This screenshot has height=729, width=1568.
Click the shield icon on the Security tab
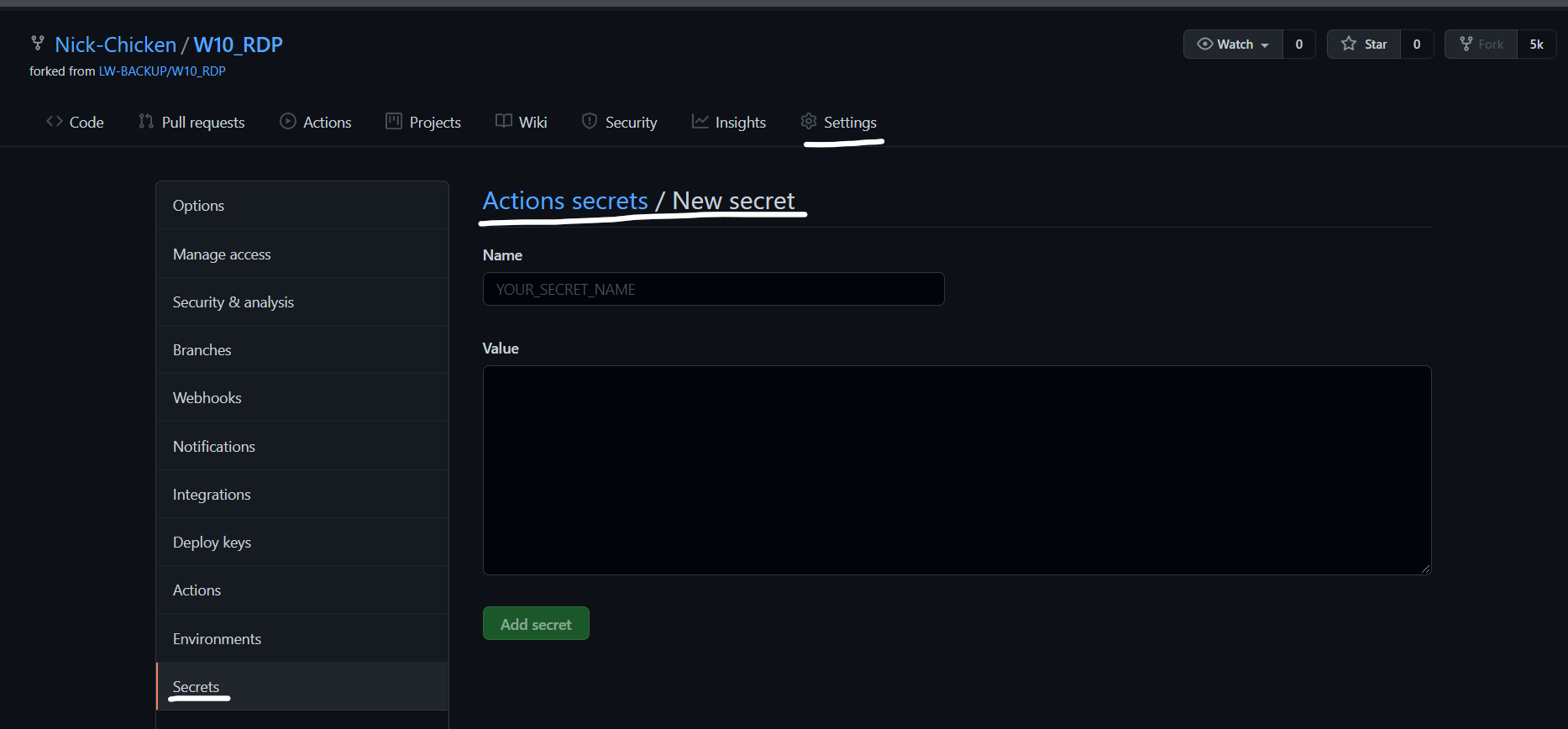click(590, 121)
